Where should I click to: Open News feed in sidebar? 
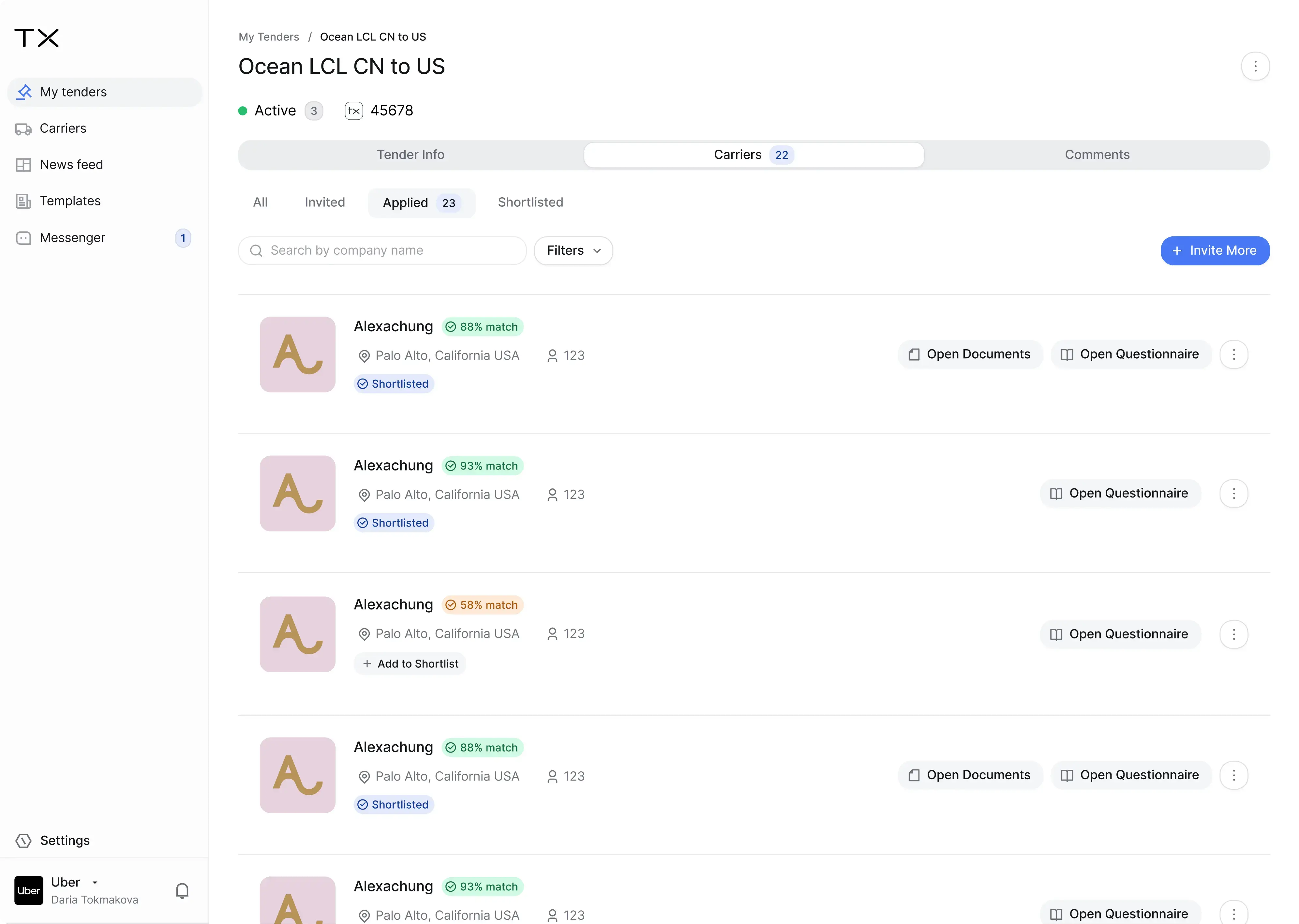(71, 164)
